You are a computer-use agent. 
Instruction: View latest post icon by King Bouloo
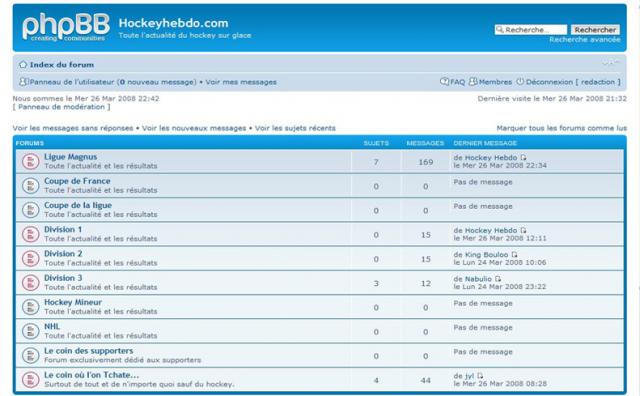(514, 255)
